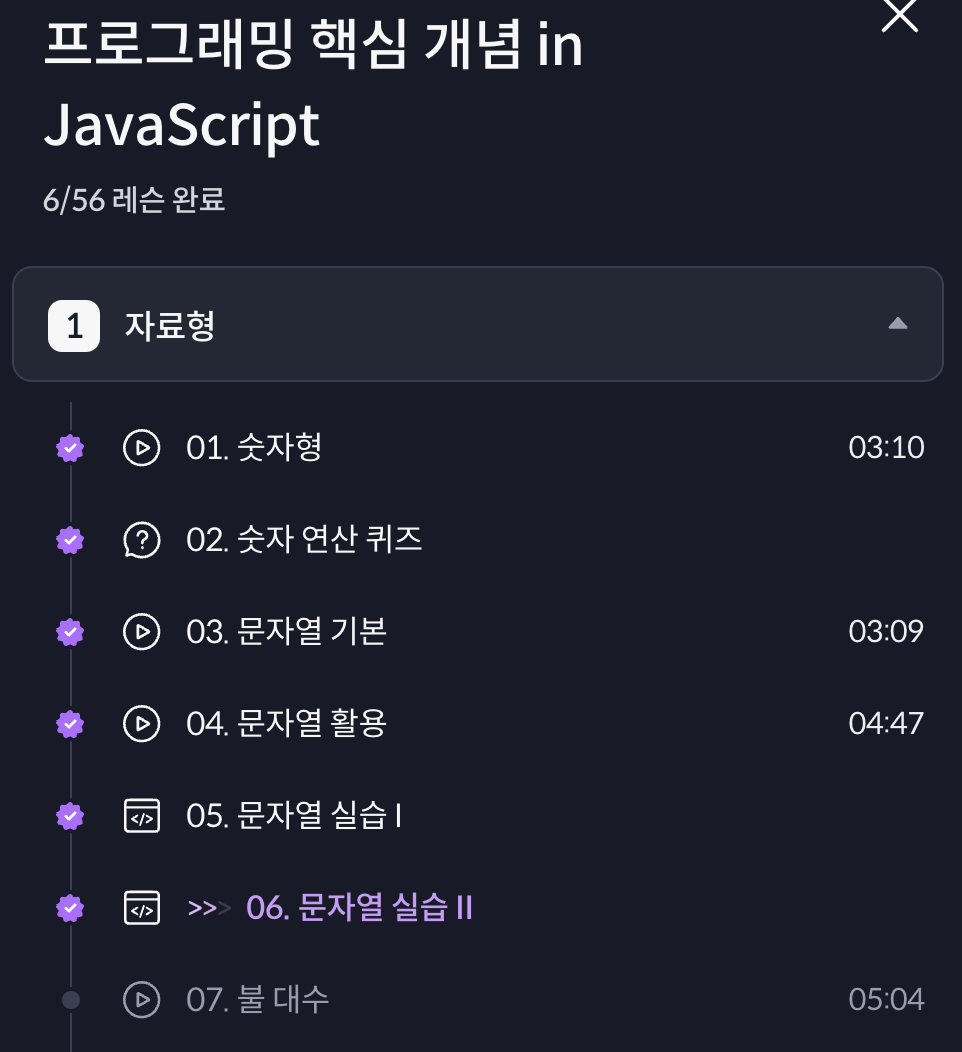Click the completed badge next to 03. 문자열 기본

(x=70, y=632)
